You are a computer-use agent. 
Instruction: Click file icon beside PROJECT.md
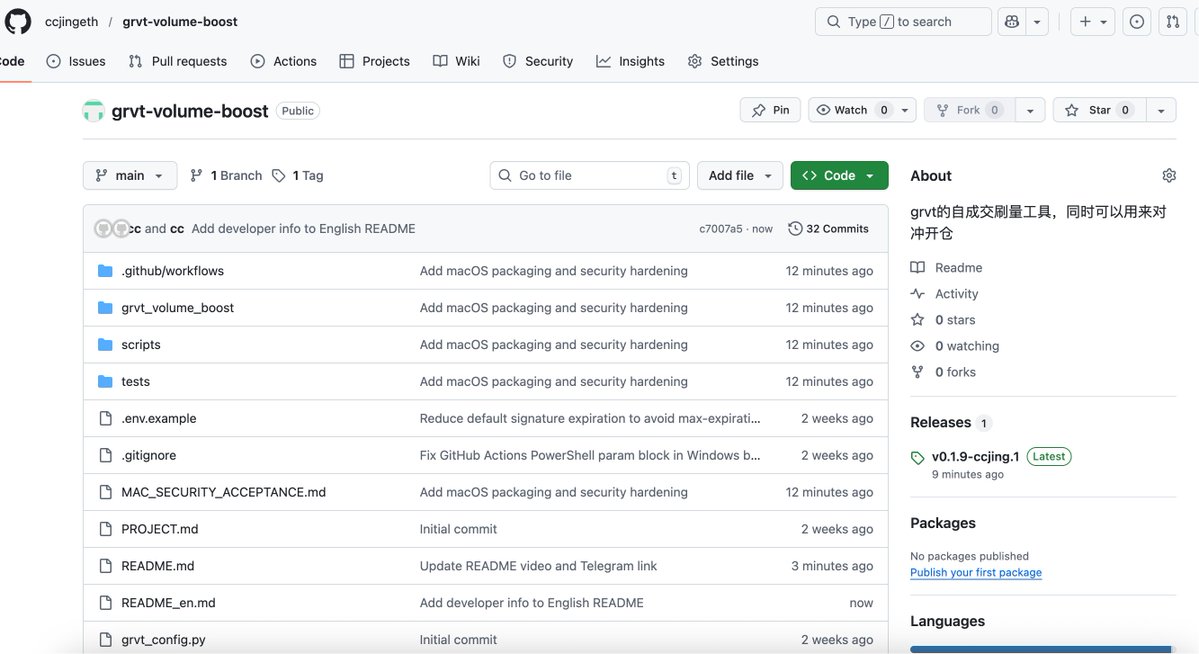[x=106, y=529]
